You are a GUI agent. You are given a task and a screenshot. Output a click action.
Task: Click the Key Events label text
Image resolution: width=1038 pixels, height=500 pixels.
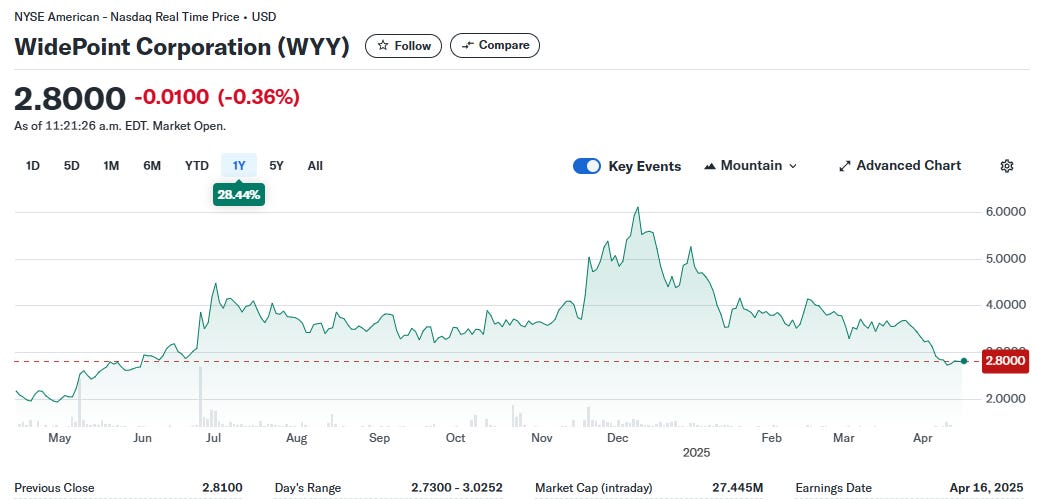645,166
